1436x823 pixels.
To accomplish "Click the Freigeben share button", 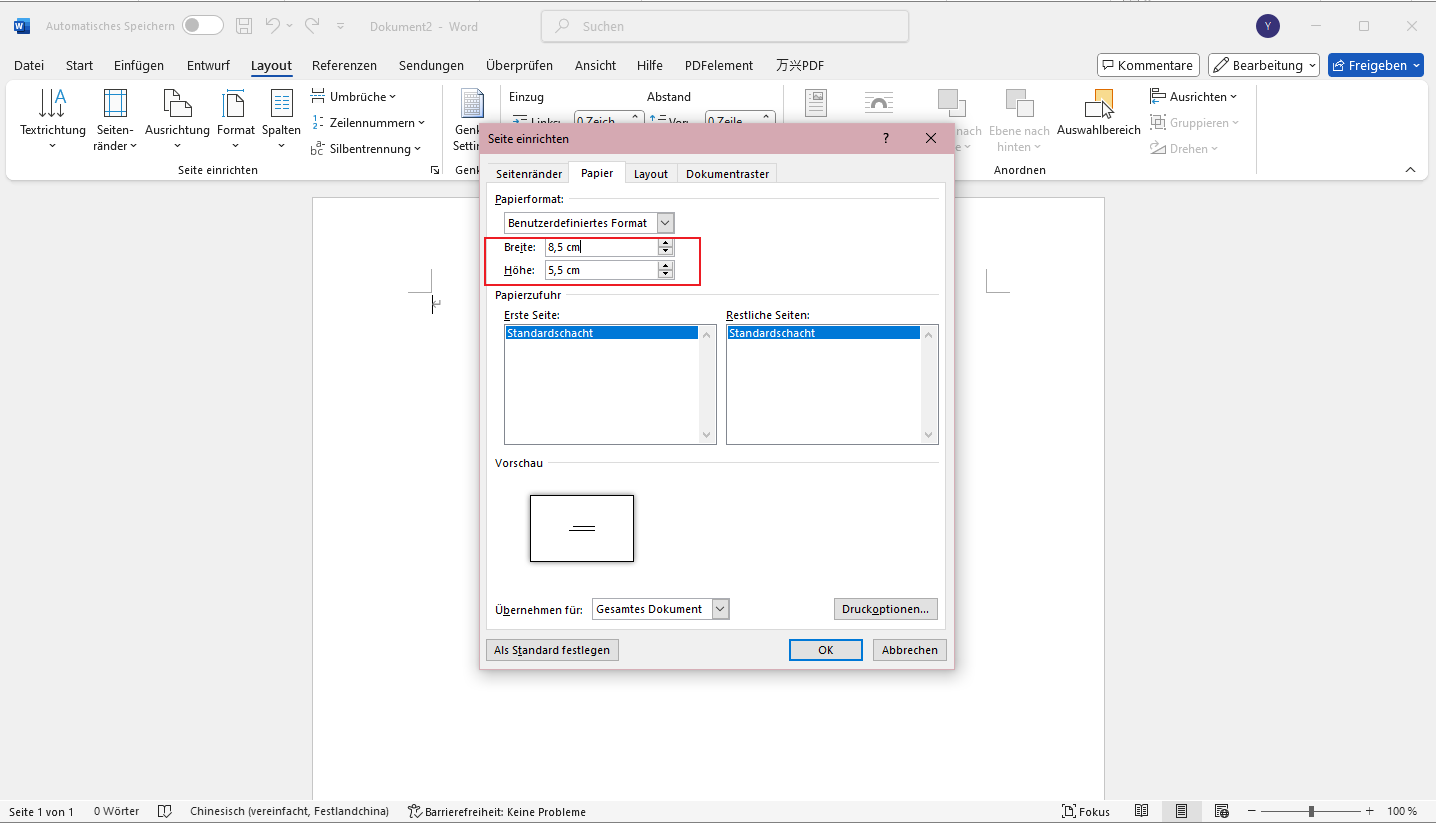I will [1375, 65].
